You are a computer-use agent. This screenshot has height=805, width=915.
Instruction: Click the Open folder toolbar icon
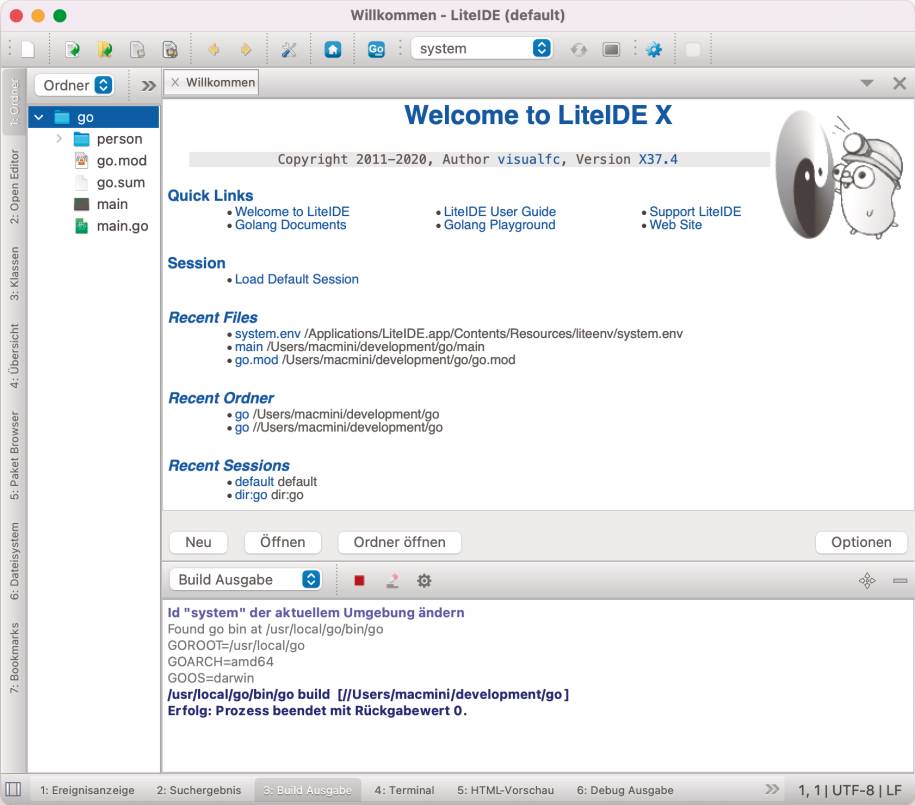point(105,50)
